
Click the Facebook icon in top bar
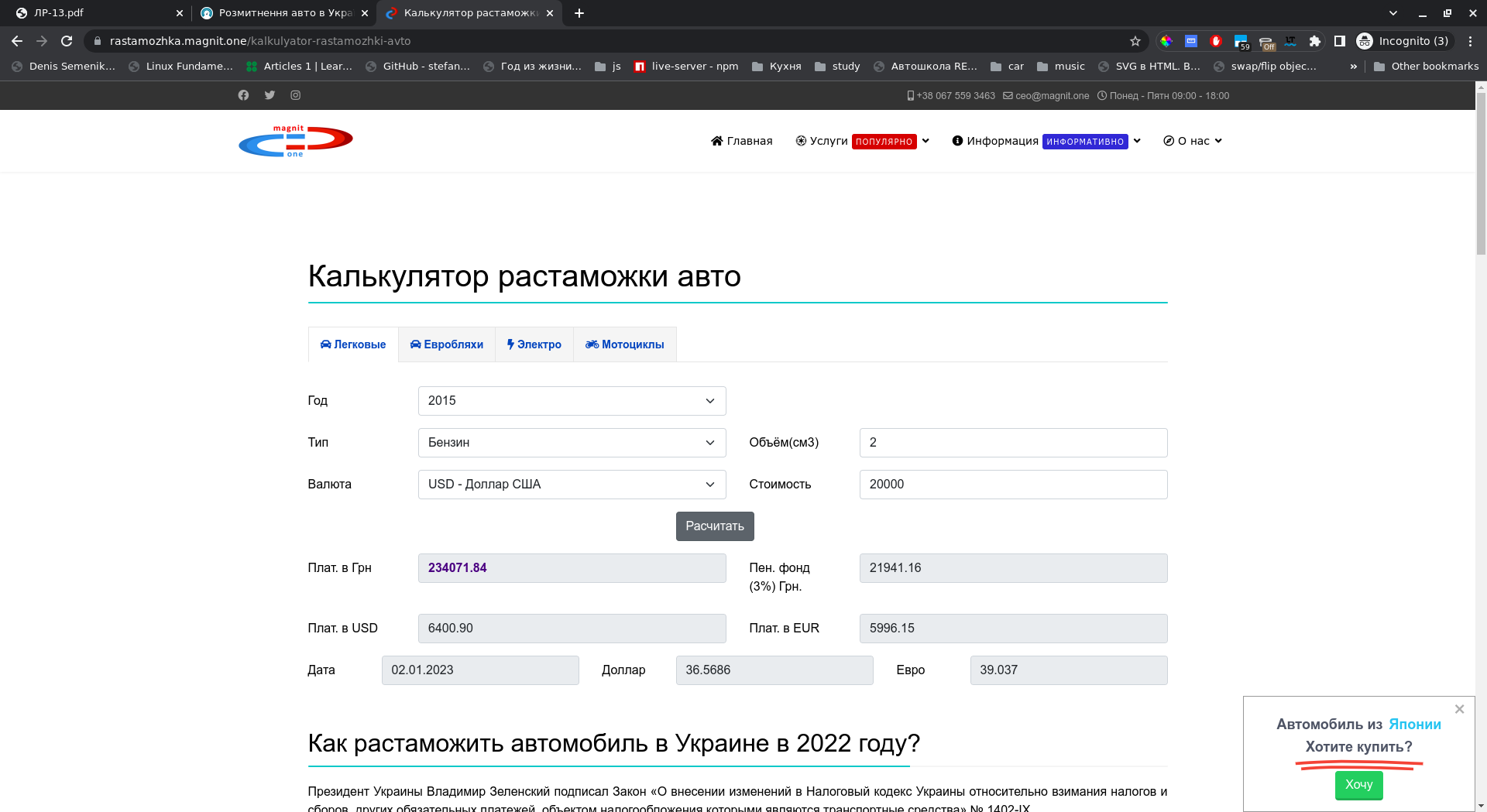[243, 95]
